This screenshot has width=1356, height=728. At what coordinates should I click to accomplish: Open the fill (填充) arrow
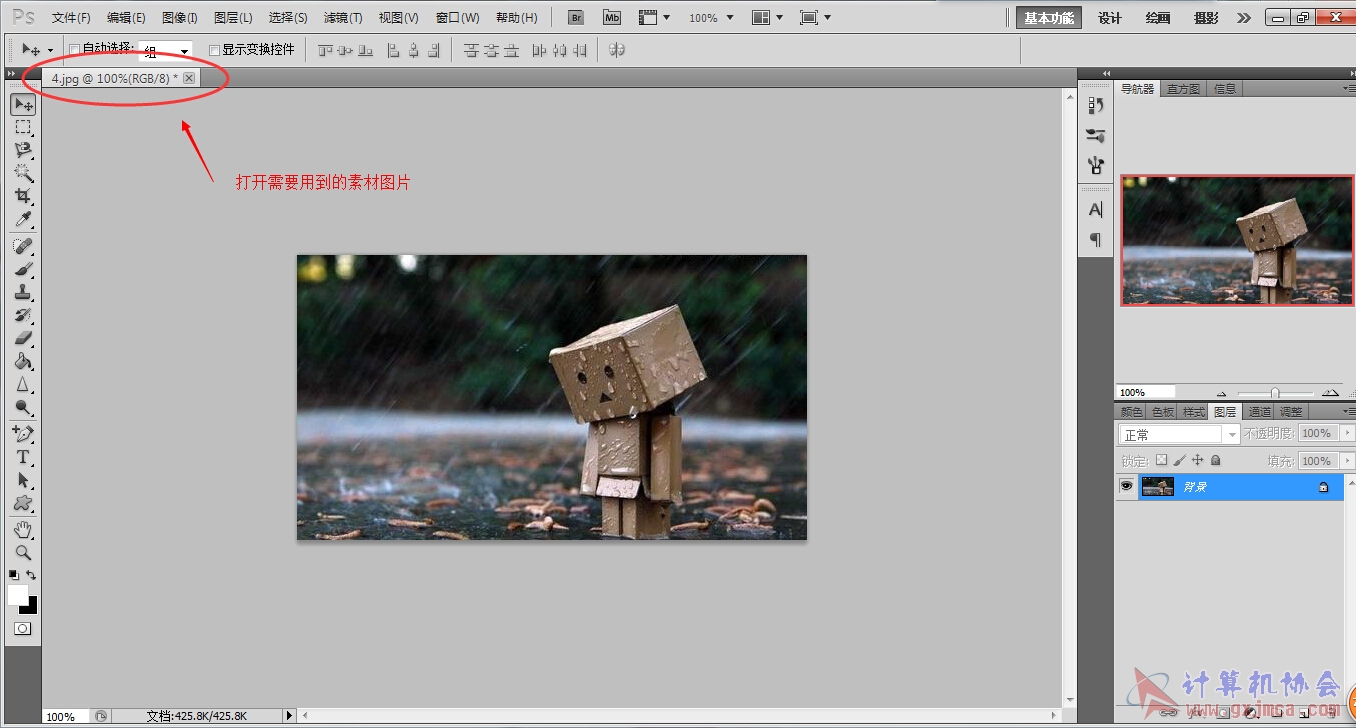[1346, 461]
